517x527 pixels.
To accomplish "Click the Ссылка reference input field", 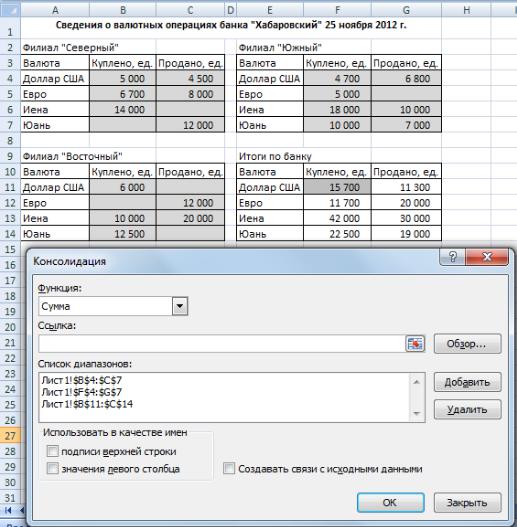I will point(222,343).
